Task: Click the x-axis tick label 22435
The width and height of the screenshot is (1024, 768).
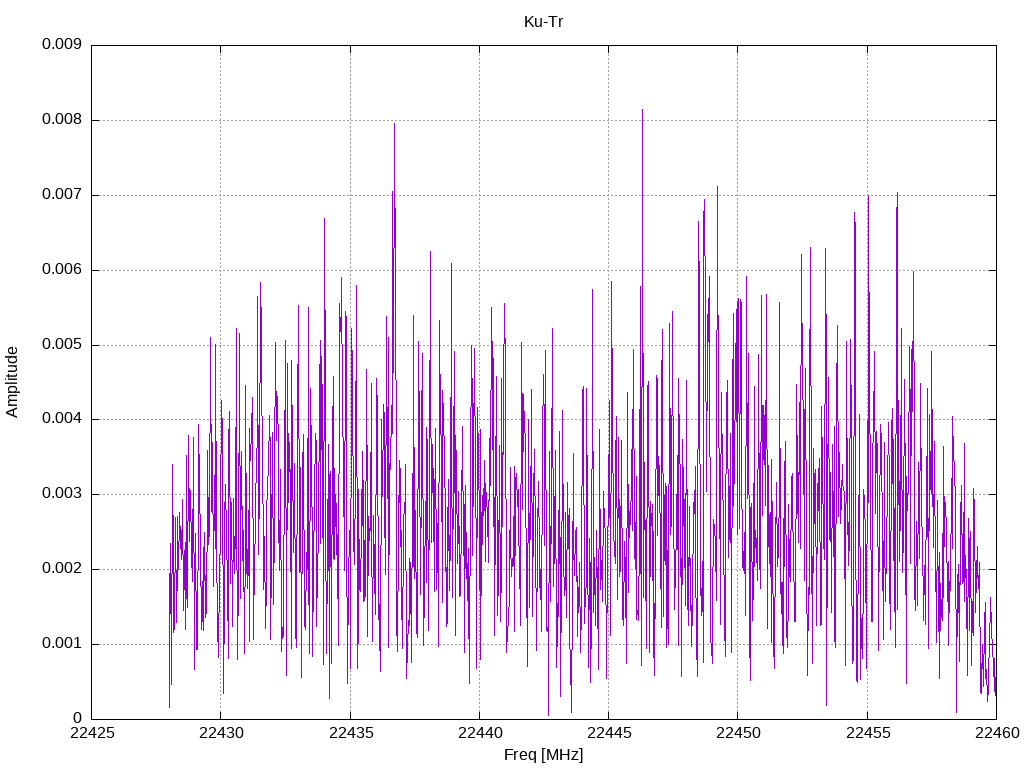Action: (351, 733)
